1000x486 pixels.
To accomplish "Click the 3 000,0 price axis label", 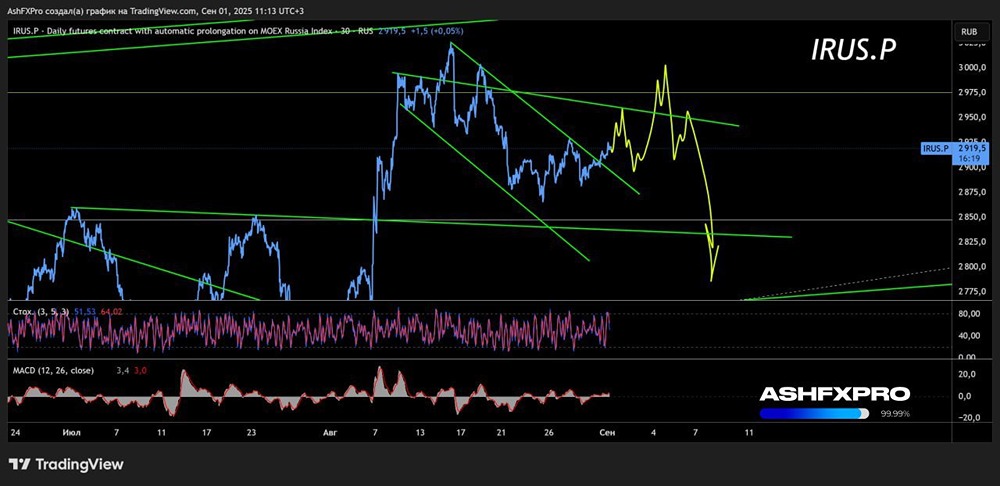I will 971,68.
